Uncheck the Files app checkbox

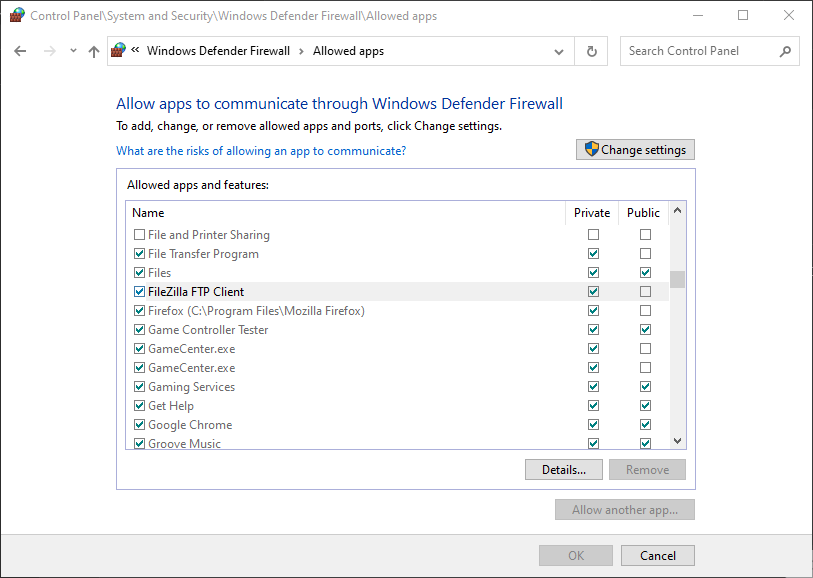pyautogui.click(x=139, y=273)
